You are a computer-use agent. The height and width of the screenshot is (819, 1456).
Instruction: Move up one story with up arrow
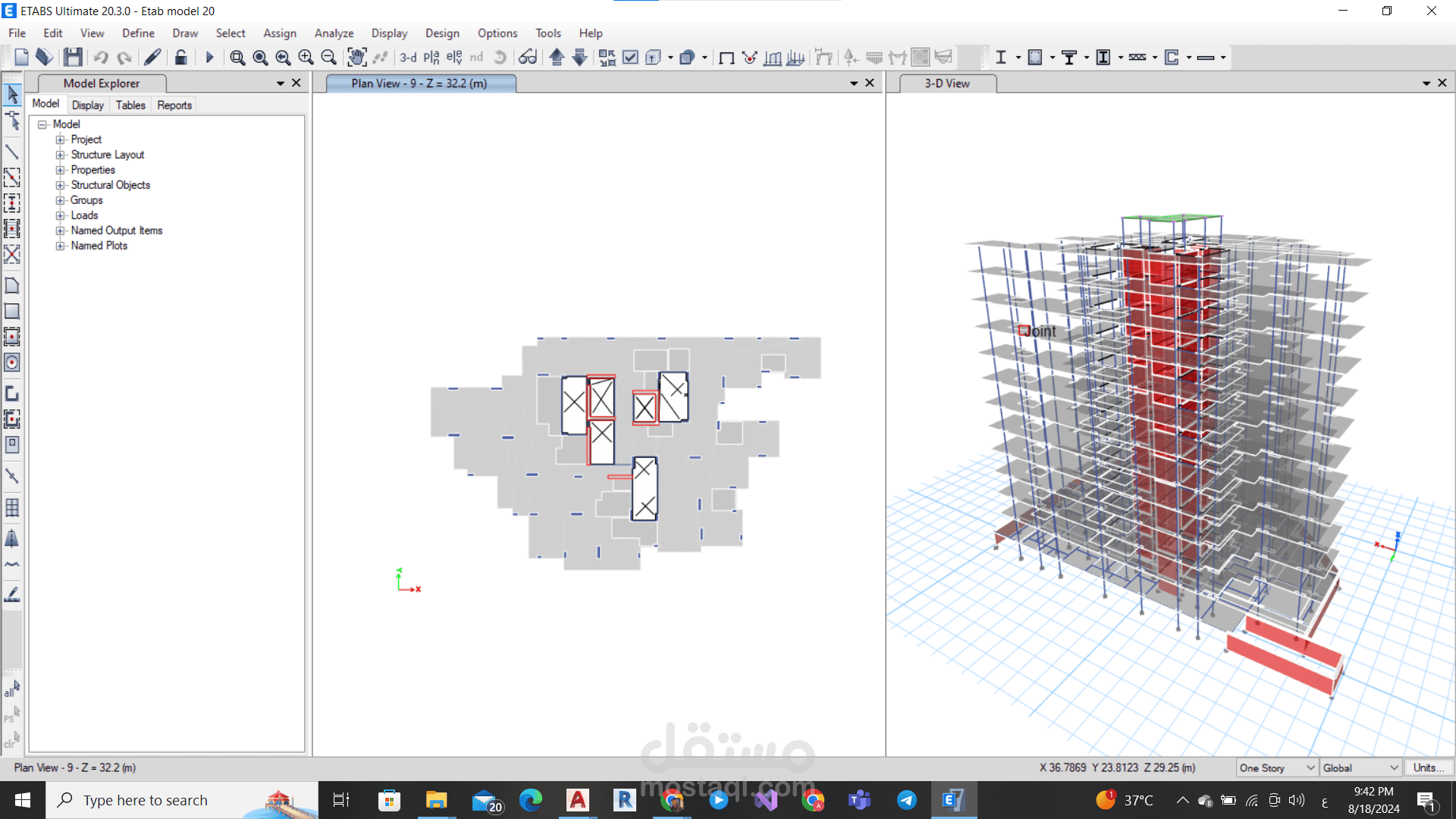(557, 58)
